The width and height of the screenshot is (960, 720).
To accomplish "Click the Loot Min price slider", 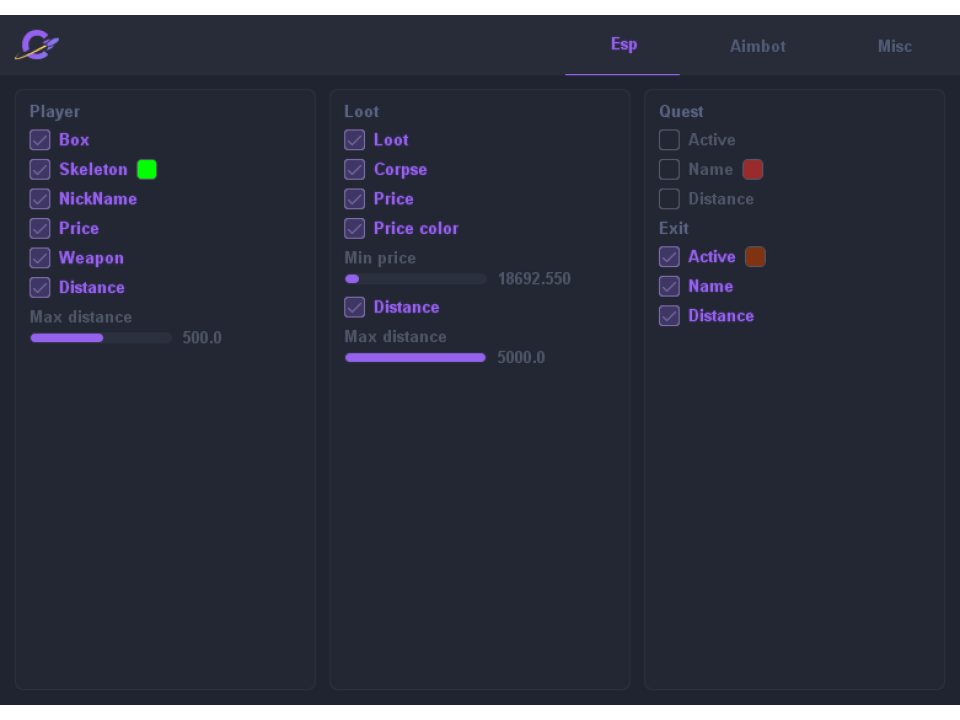I will 416,279.
